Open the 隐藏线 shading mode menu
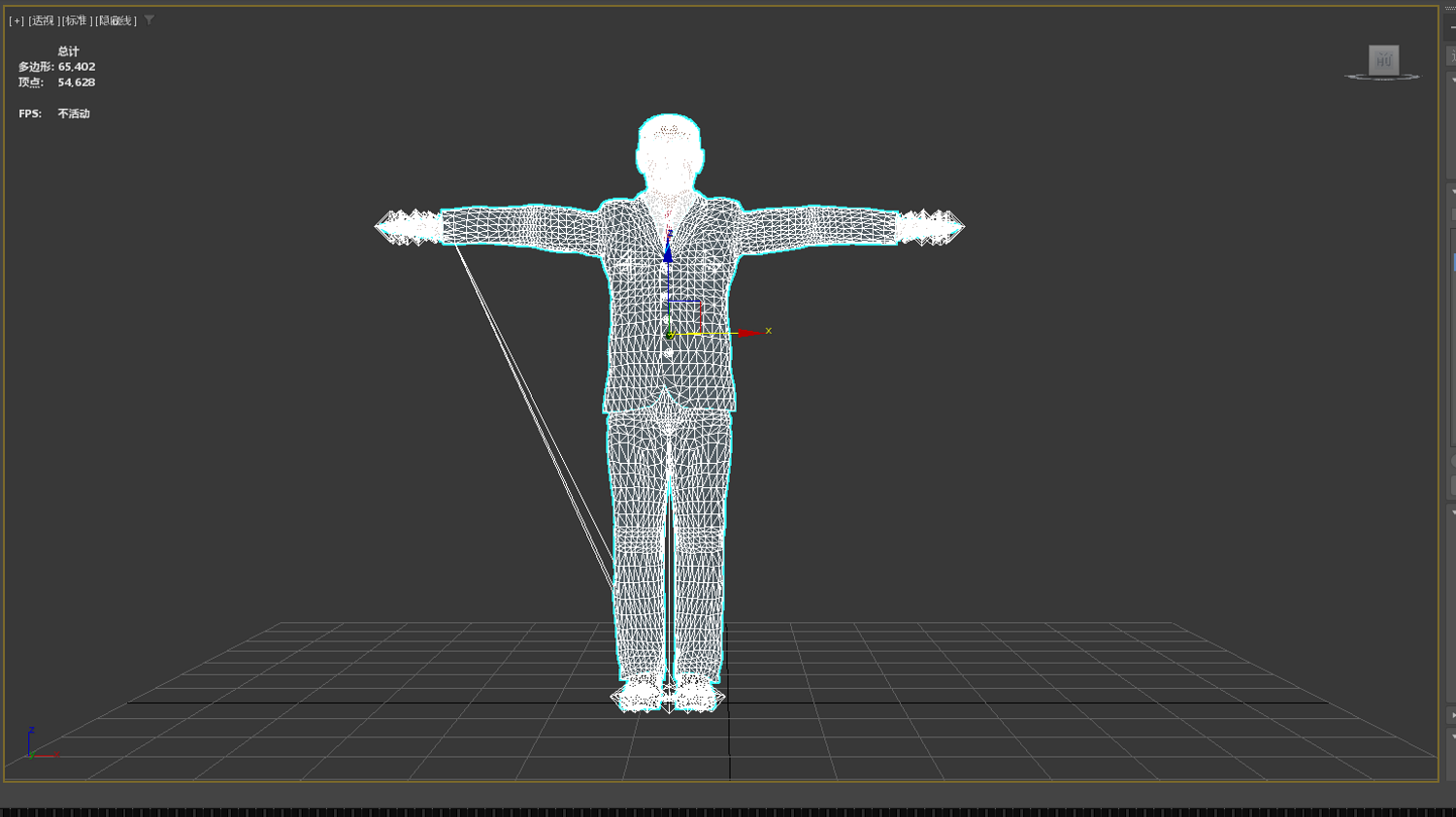The image size is (1456, 817). coord(116,20)
